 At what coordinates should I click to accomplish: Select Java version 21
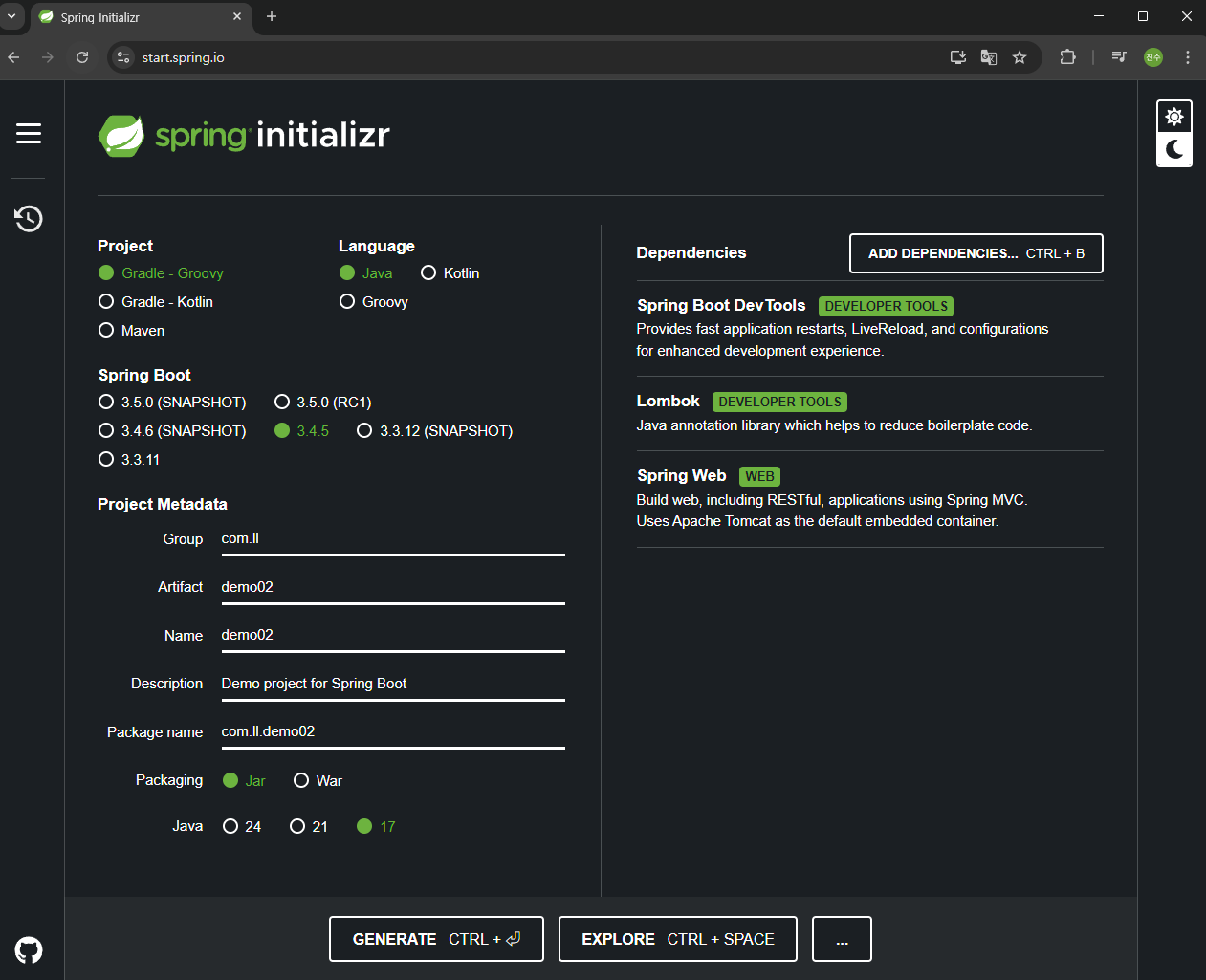click(309, 827)
